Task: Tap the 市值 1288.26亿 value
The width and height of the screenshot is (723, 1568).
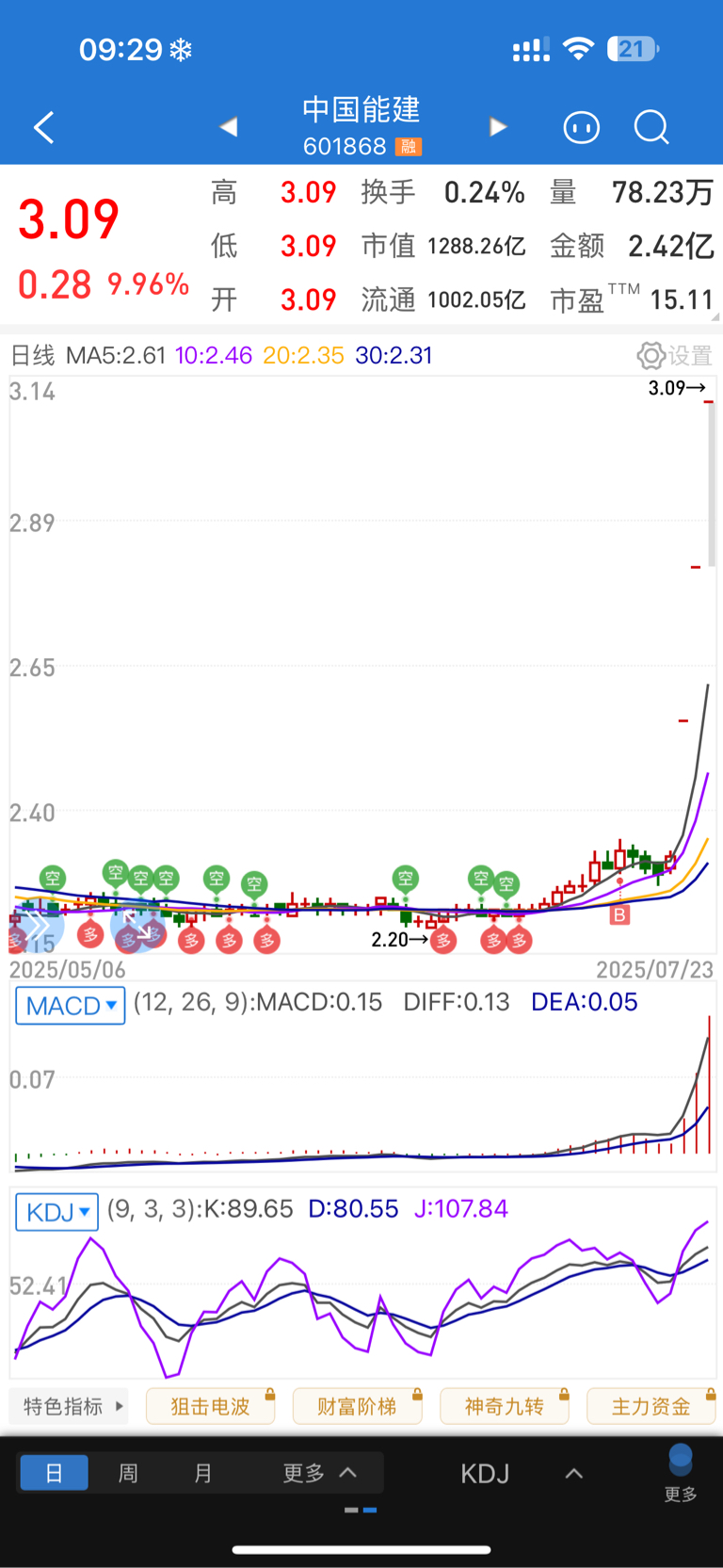Action: (x=476, y=247)
